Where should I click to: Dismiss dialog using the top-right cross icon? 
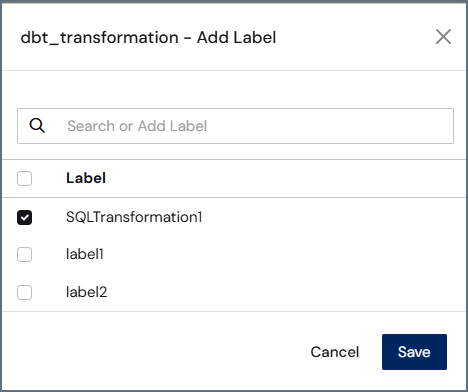click(443, 37)
